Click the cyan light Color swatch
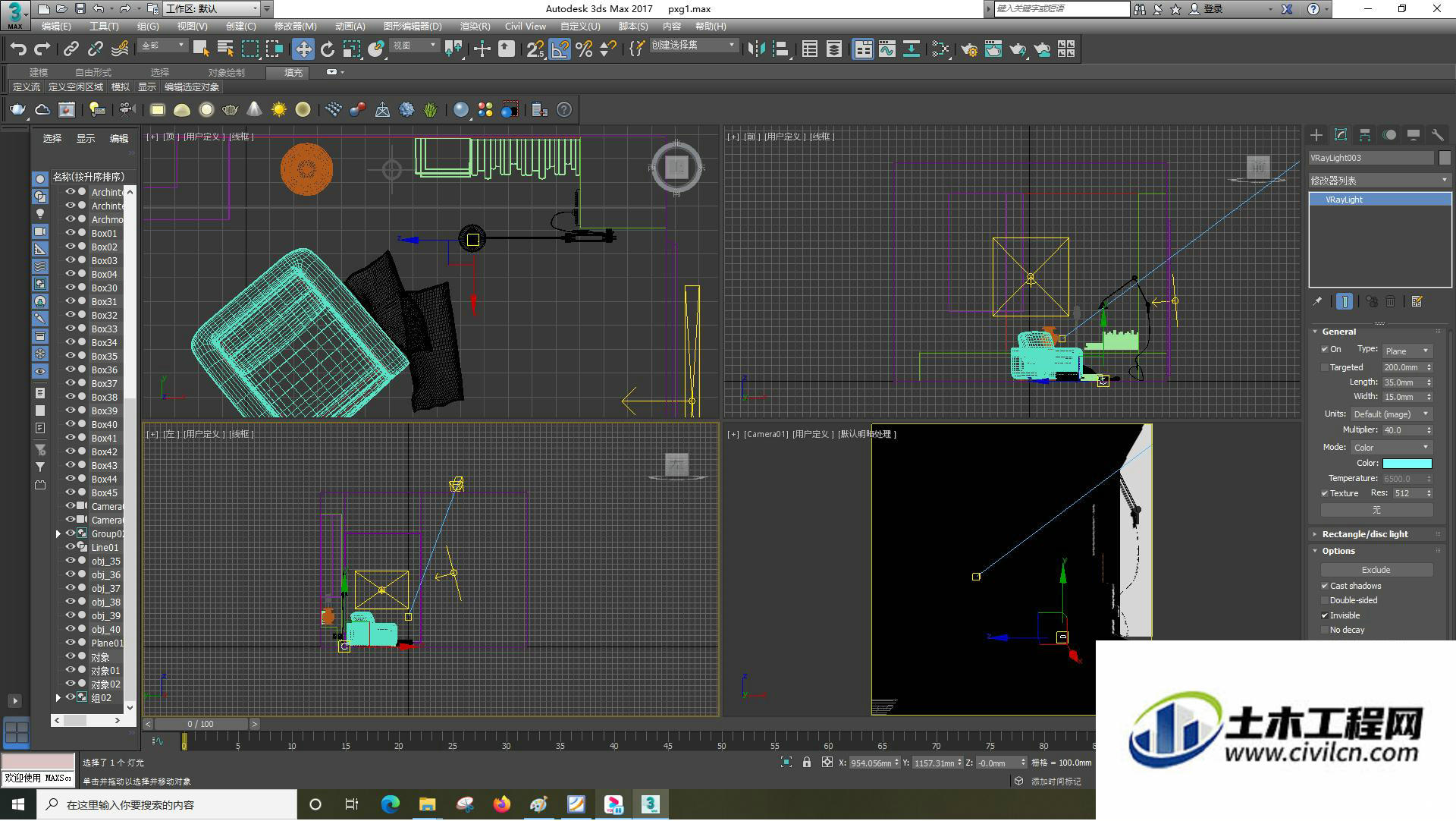This screenshot has width=1456, height=821. pos(1407,464)
